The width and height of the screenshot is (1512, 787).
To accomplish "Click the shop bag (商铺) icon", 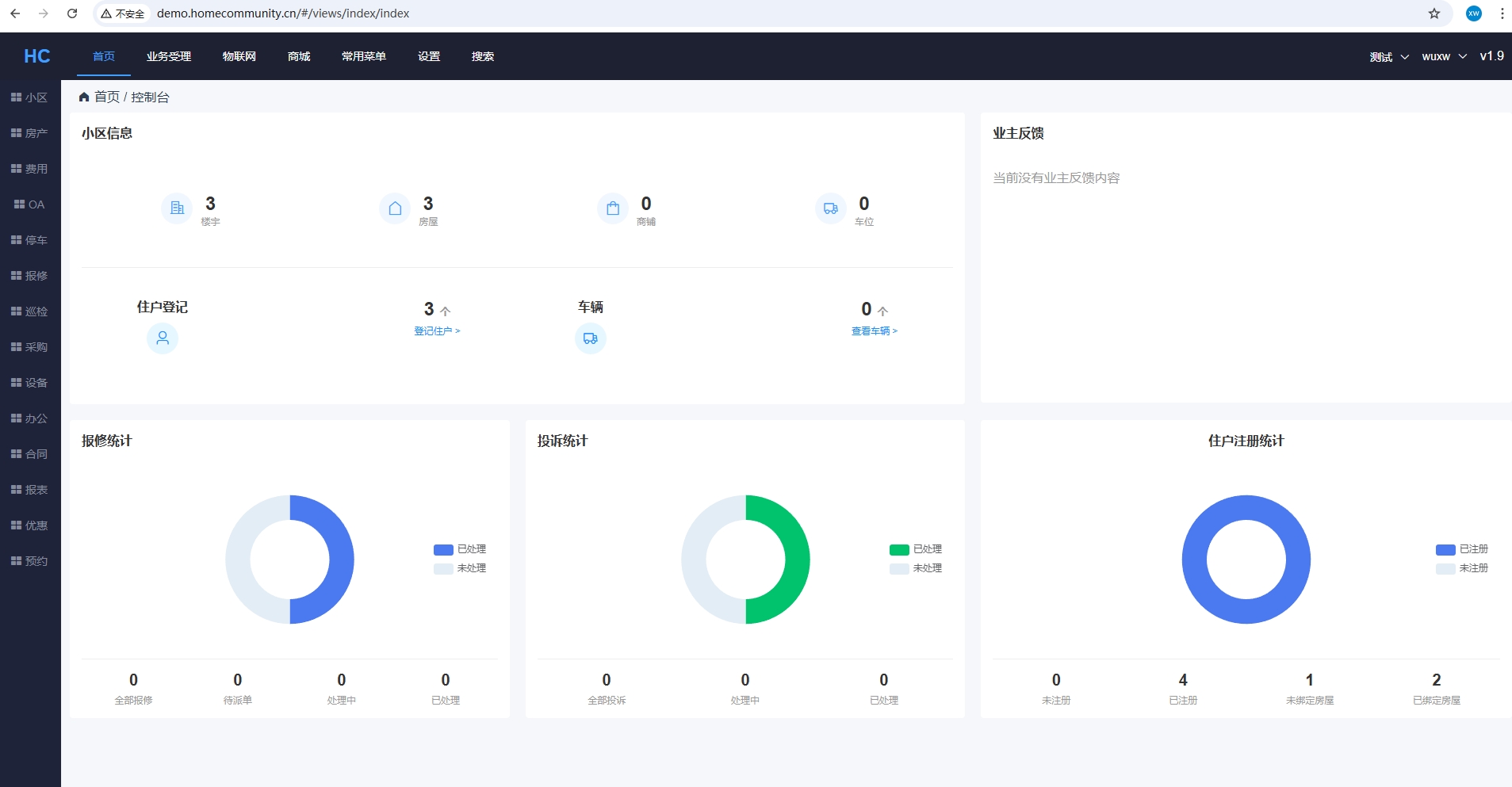I will (x=613, y=208).
